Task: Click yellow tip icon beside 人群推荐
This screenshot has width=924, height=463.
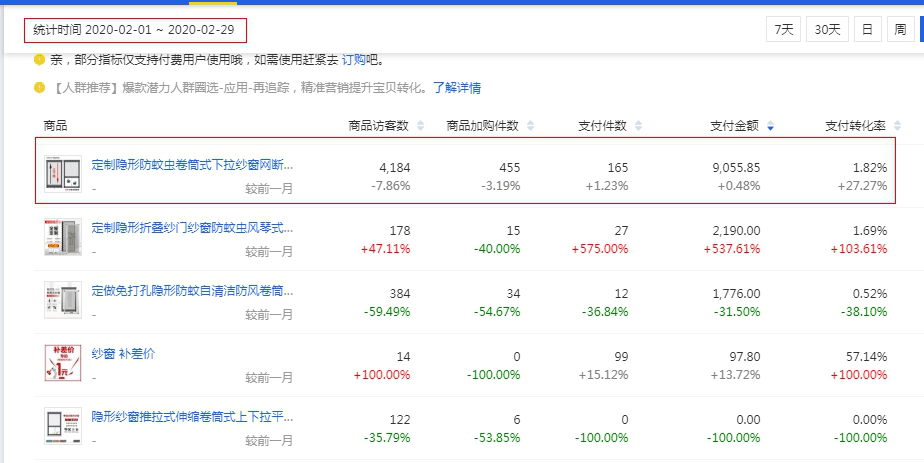Action: click(x=40, y=88)
